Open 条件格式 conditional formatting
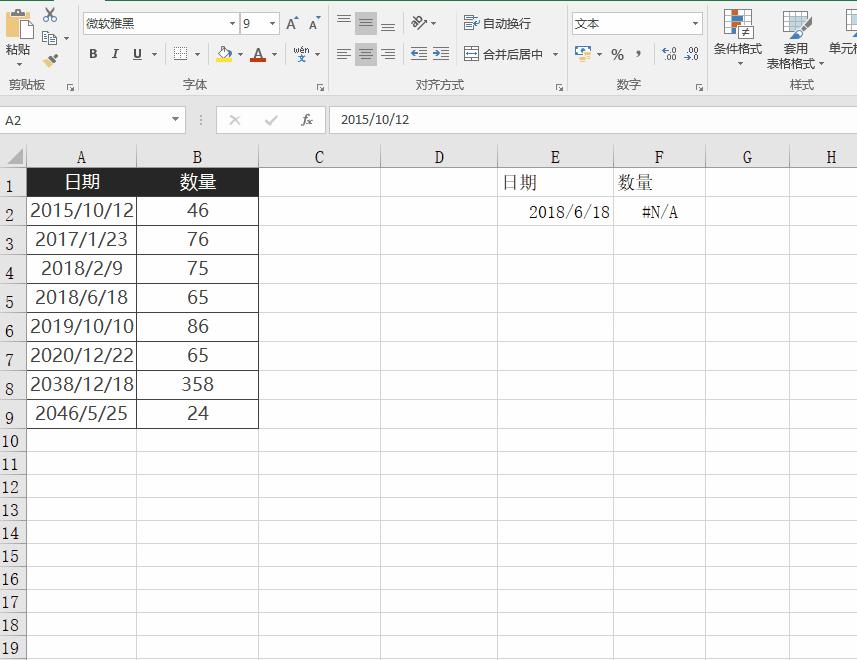The width and height of the screenshot is (857, 660). point(738,36)
